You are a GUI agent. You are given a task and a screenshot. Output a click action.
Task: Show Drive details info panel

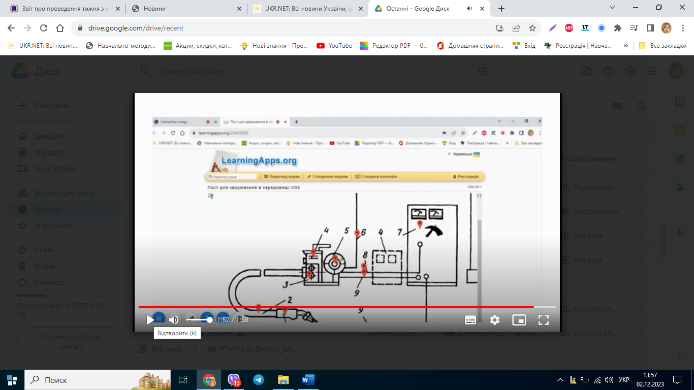[642, 106]
